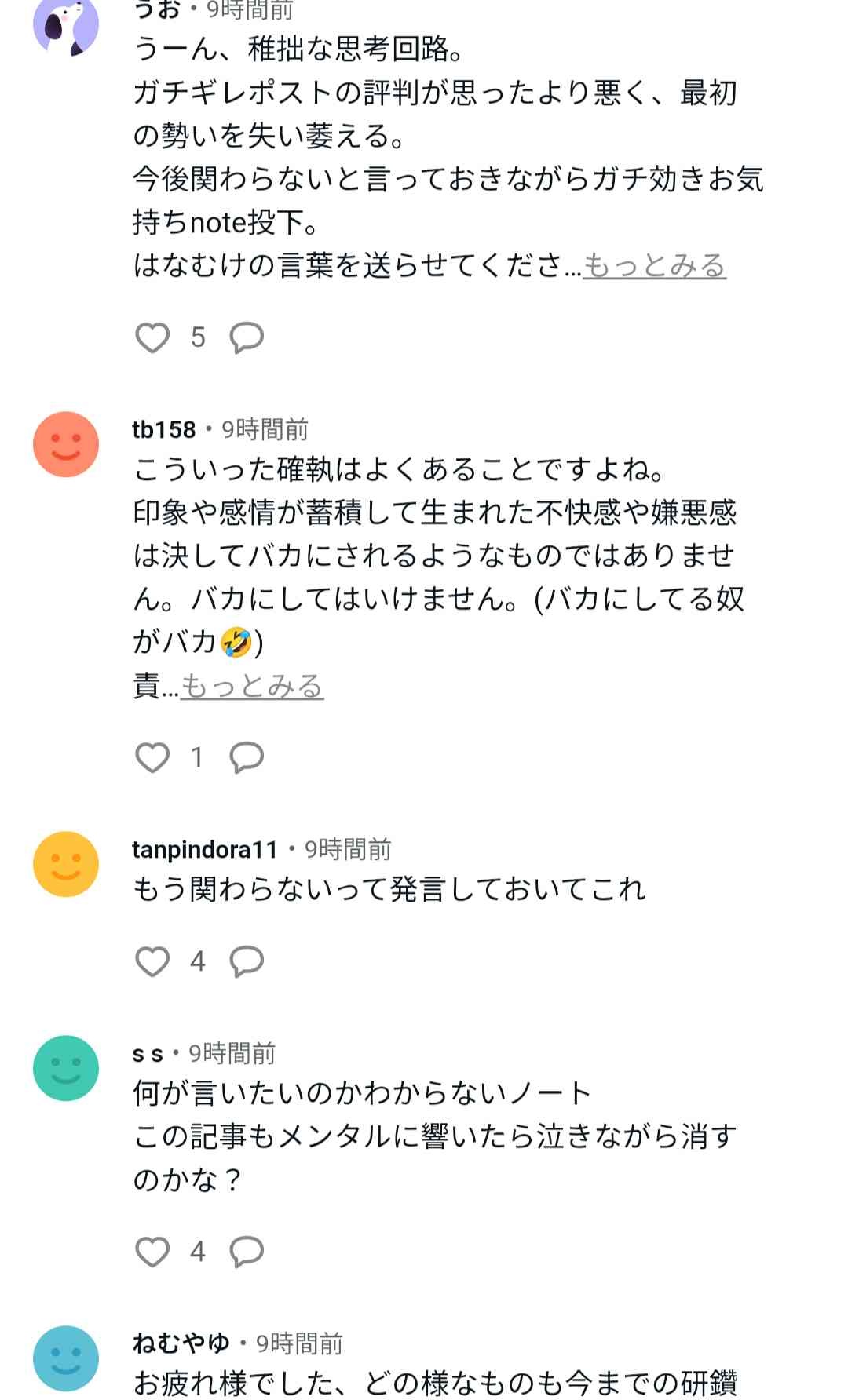
Task: Reply to s s's comment
Action: pos(246,1252)
